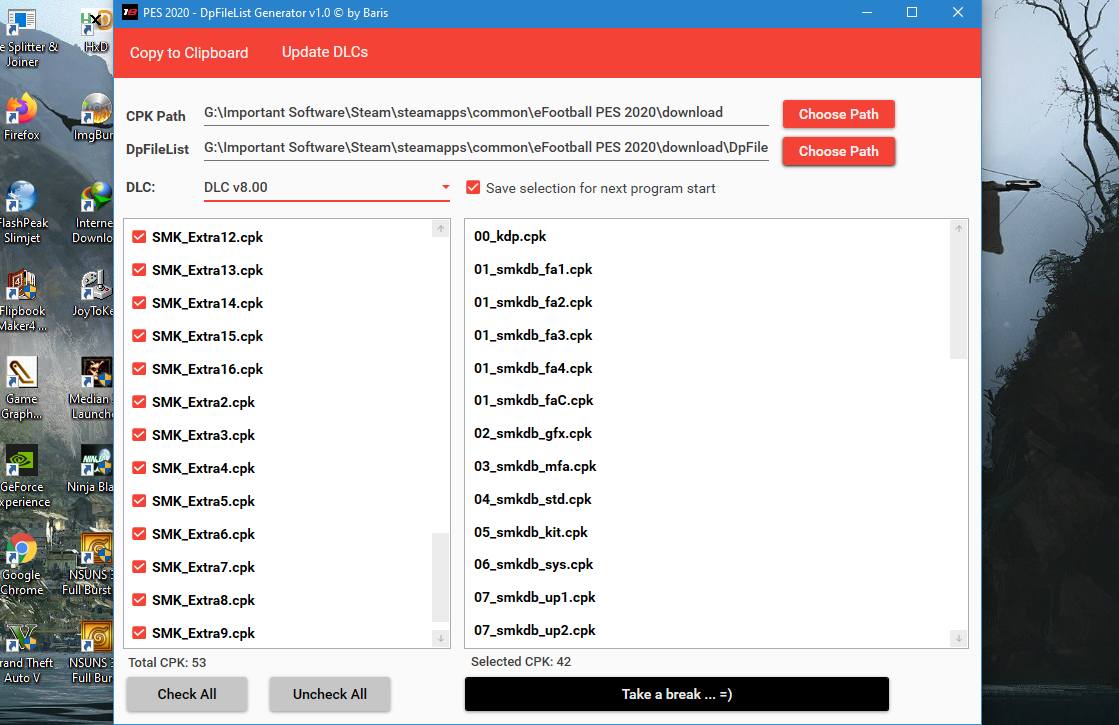Select the File Splitter & Joiner desktop icon
1119x725 pixels.
point(26,39)
